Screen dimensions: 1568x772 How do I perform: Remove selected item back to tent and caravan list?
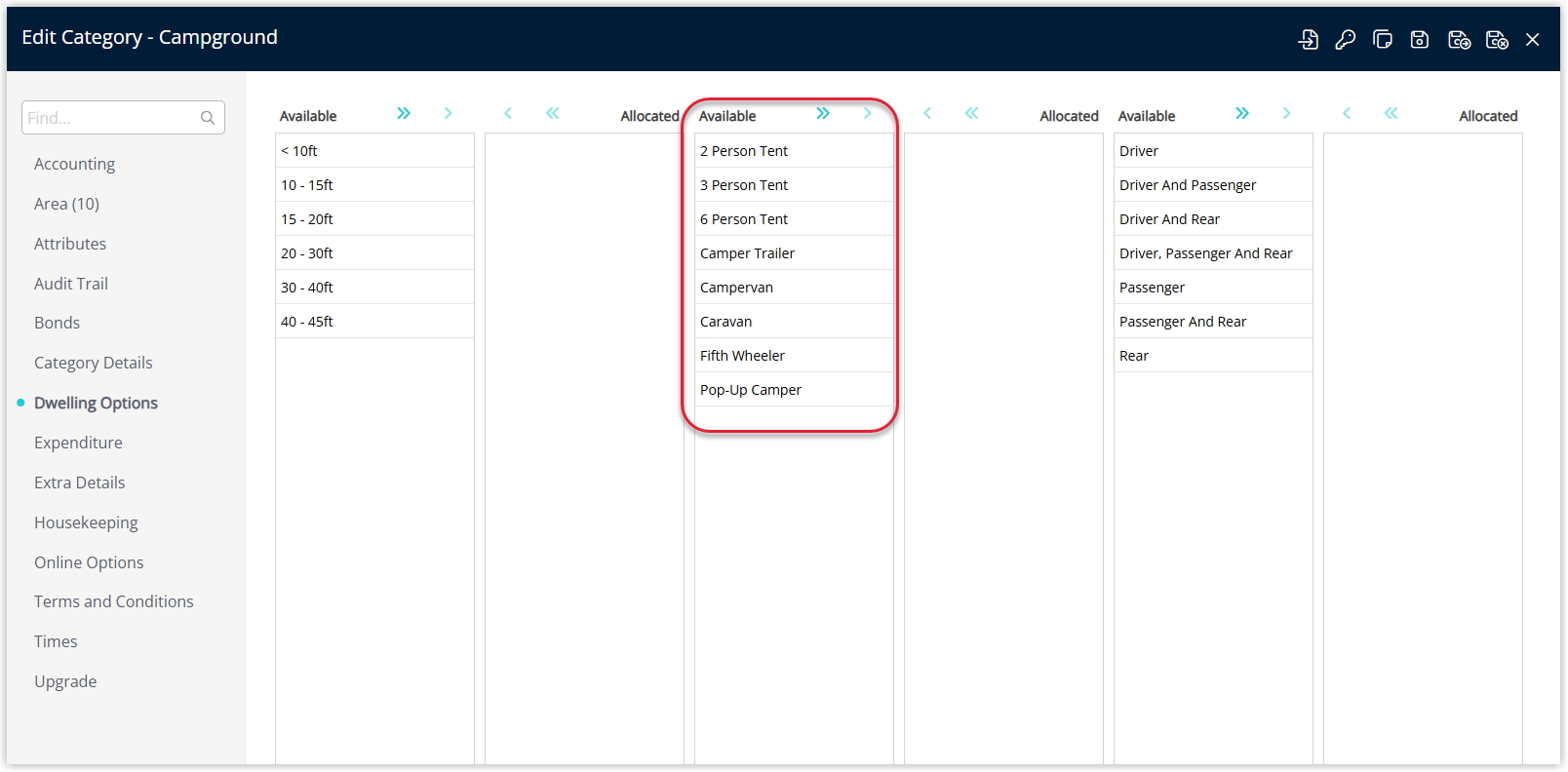pyautogui.click(x=927, y=113)
